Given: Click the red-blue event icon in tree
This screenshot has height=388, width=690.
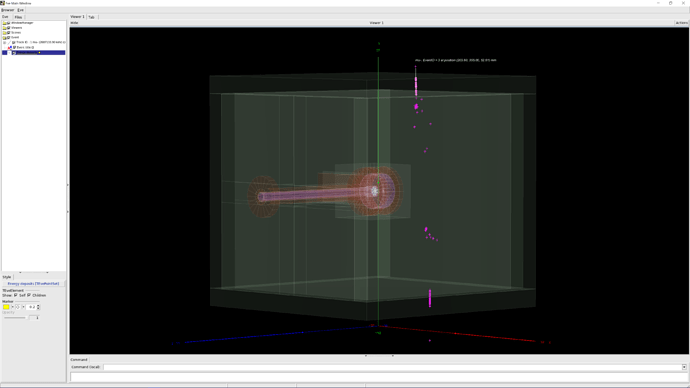Looking at the screenshot, I should pyautogui.click(x=9, y=48).
